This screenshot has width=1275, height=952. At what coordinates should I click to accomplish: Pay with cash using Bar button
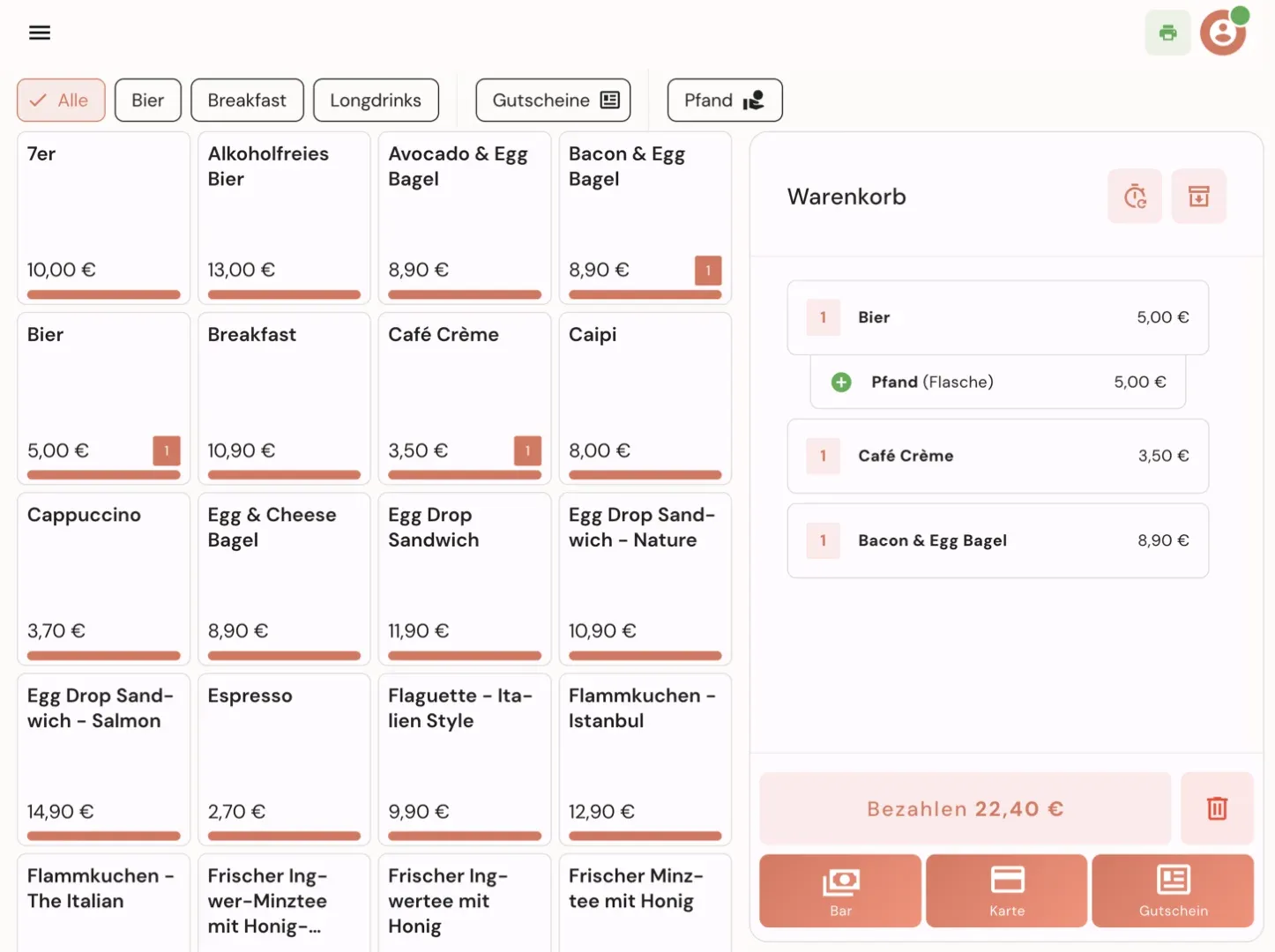(x=840, y=890)
